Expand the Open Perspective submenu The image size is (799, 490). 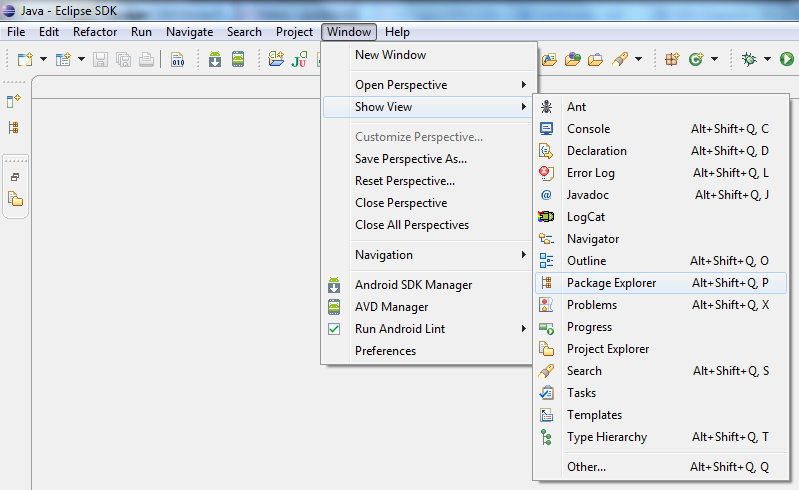[429, 85]
